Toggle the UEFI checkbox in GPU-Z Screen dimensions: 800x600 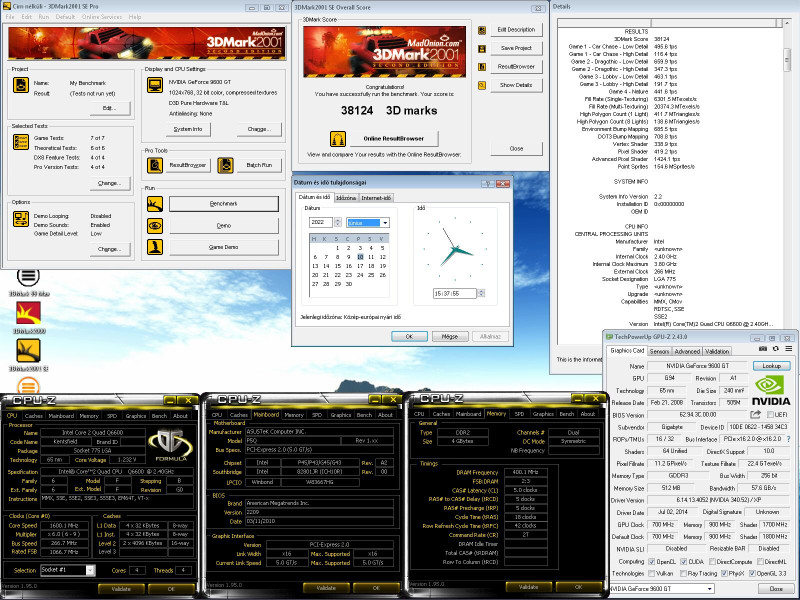pos(770,415)
